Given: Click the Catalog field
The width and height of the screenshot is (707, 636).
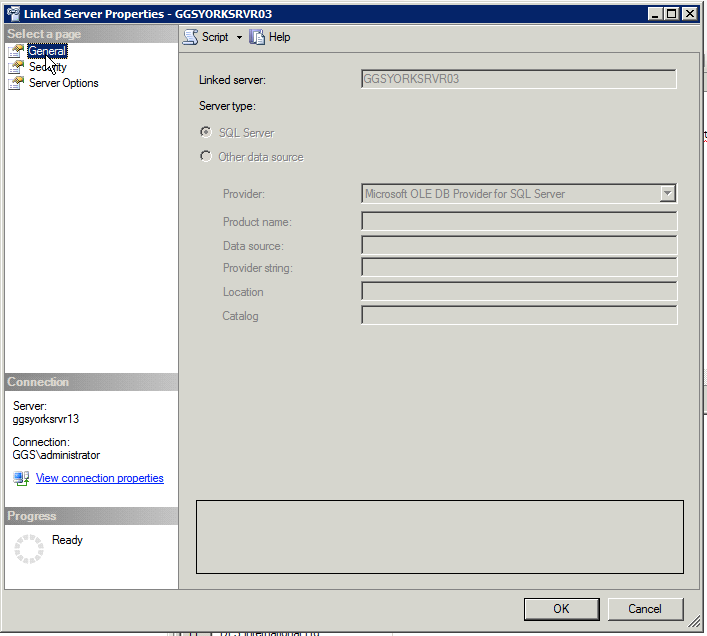Looking at the screenshot, I should [519, 315].
